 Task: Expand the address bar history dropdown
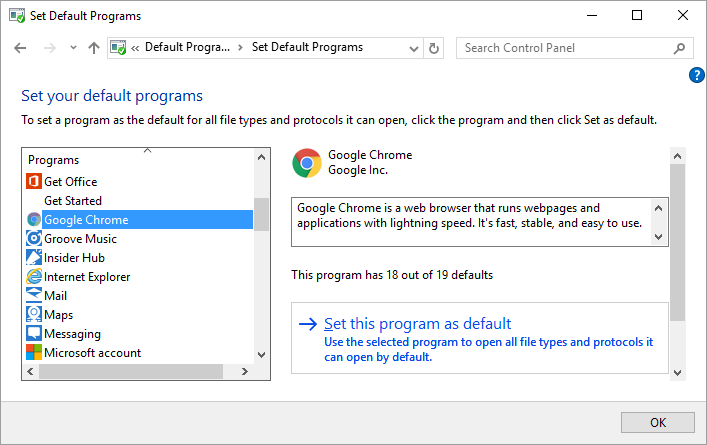coord(413,48)
